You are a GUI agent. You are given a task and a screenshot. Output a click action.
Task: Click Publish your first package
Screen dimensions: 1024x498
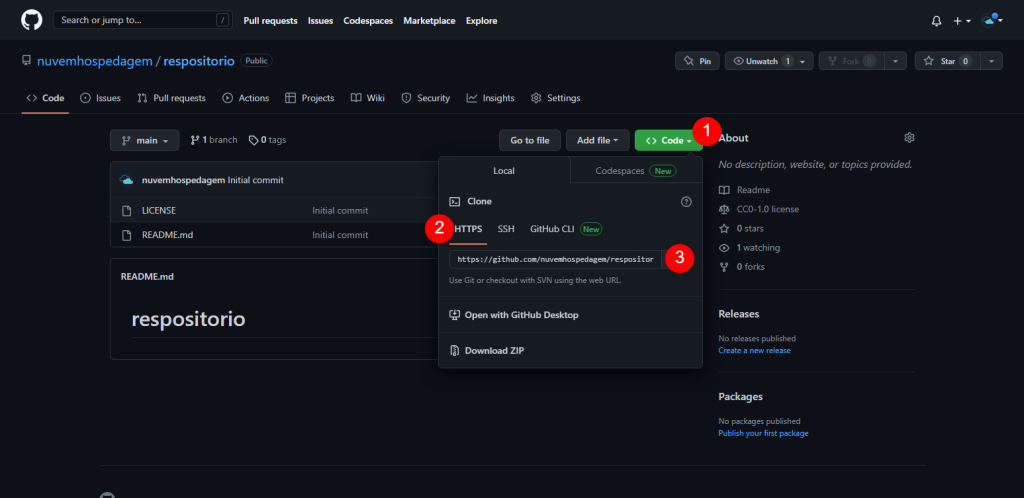[763, 433]
